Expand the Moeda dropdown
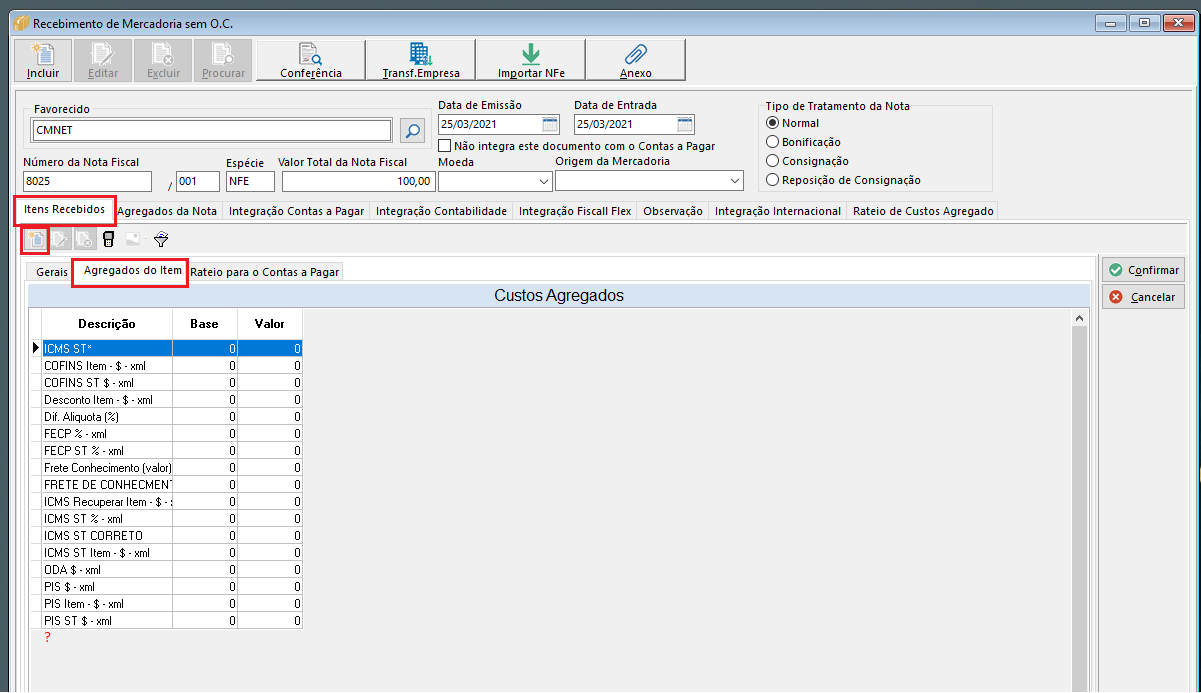Viewport: 1201px width, 693px height. 544,181
